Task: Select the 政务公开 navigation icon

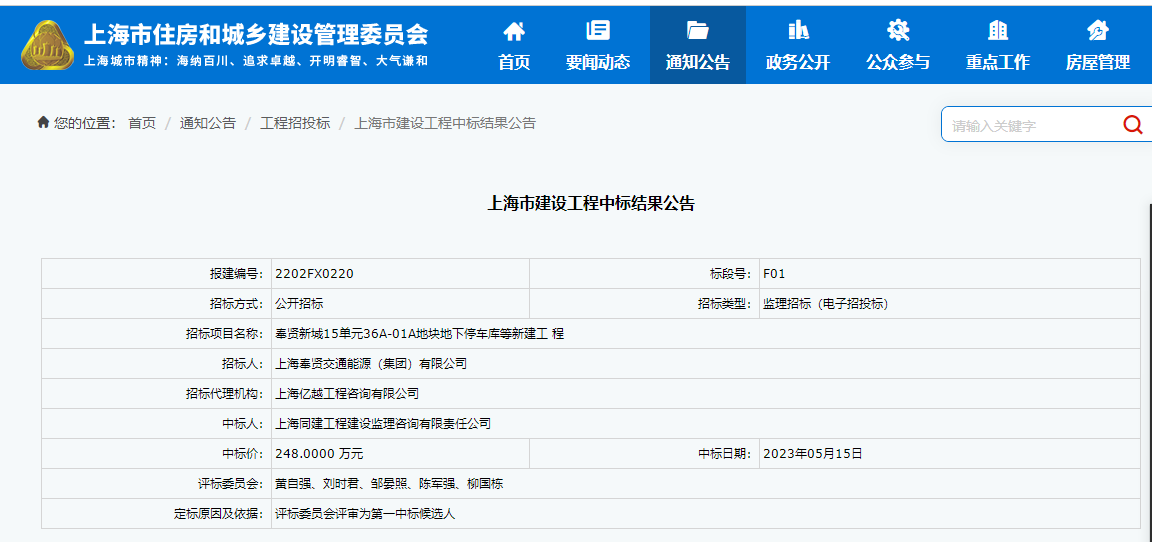Action: [798, 30]
